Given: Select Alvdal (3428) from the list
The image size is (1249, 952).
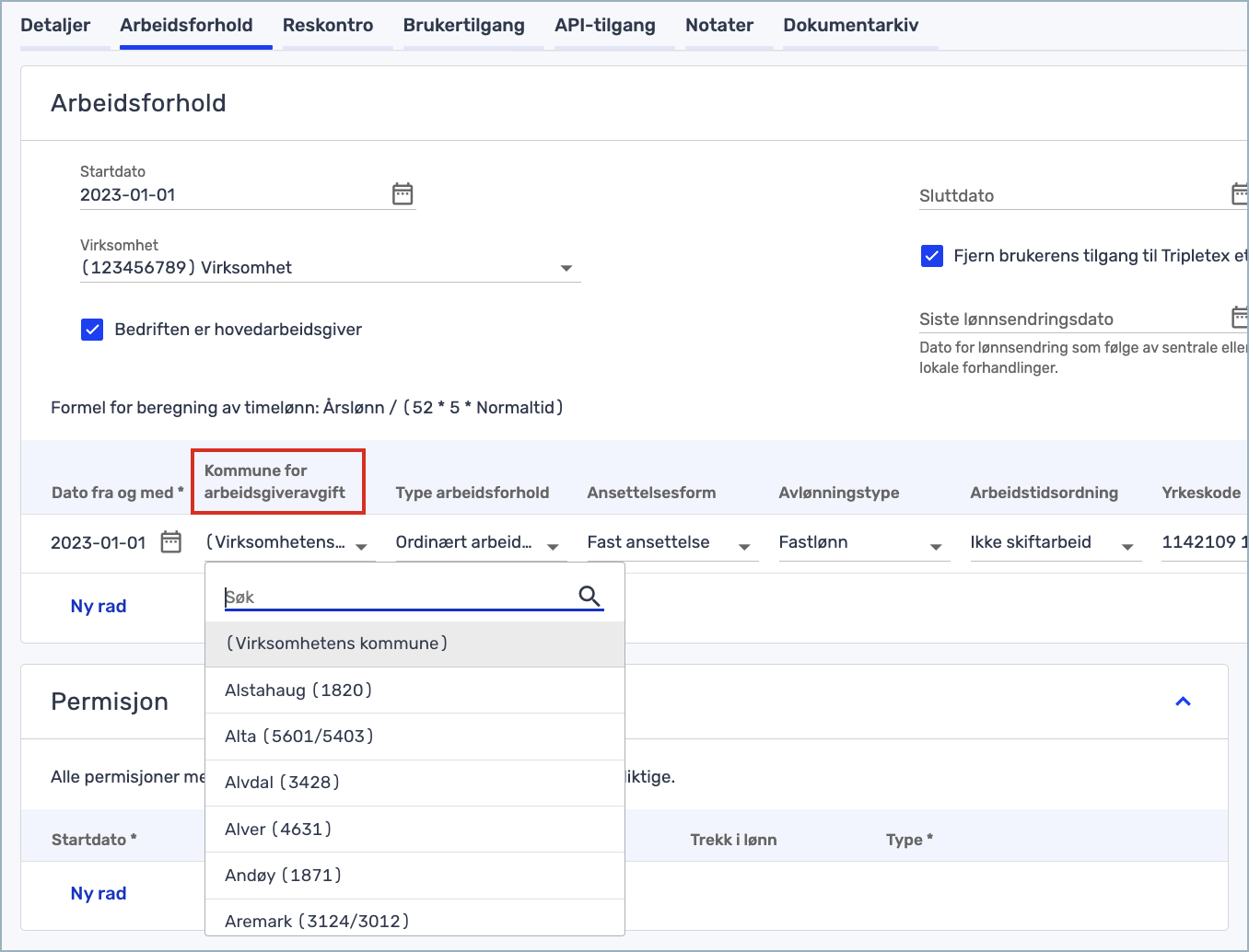Looking at the screenshot, I should click(414, 783).
